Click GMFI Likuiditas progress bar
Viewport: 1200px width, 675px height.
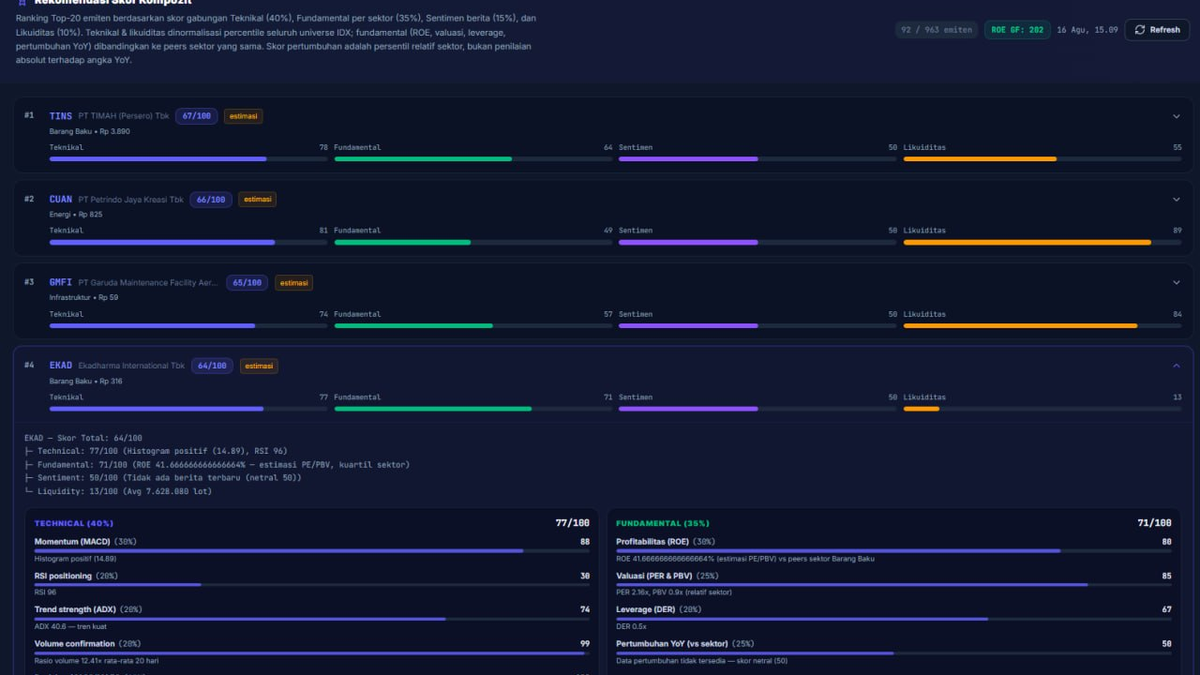point(1042,326)
